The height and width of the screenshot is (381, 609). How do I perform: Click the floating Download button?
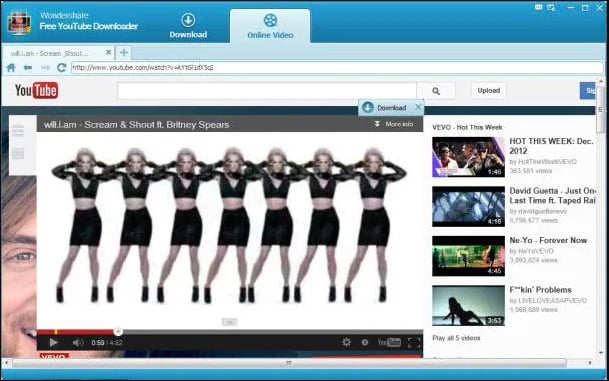(385, 108)
